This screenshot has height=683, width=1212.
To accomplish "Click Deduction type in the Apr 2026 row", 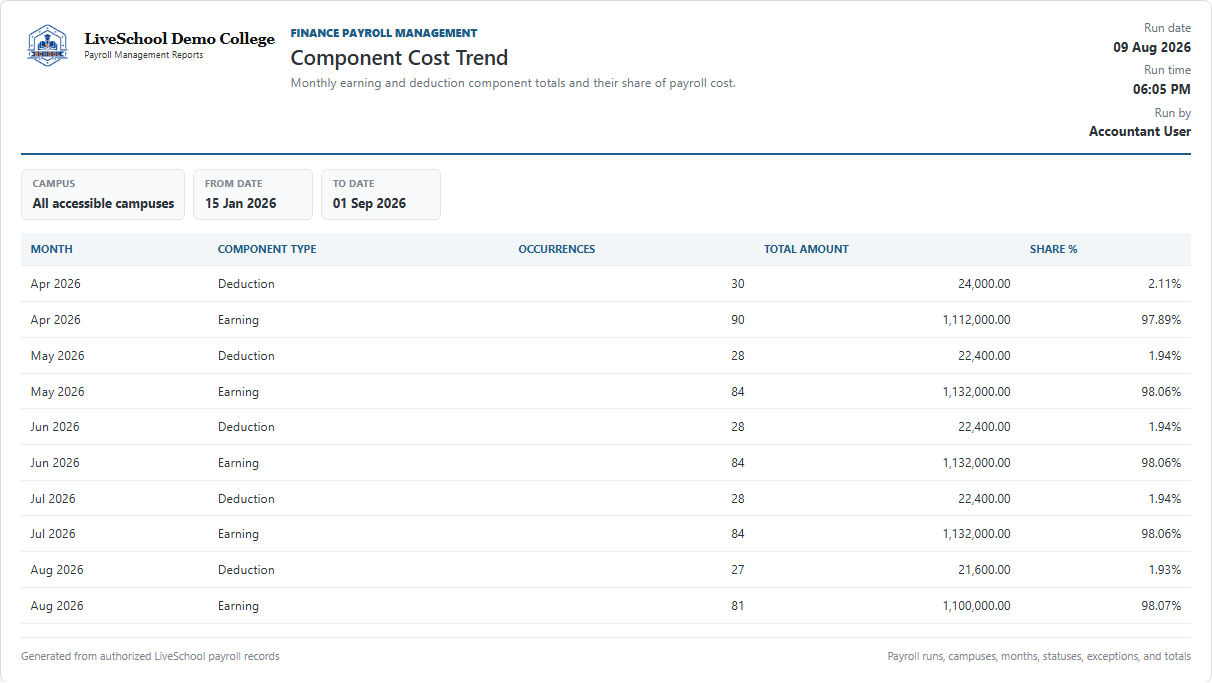I will (246, 284).
